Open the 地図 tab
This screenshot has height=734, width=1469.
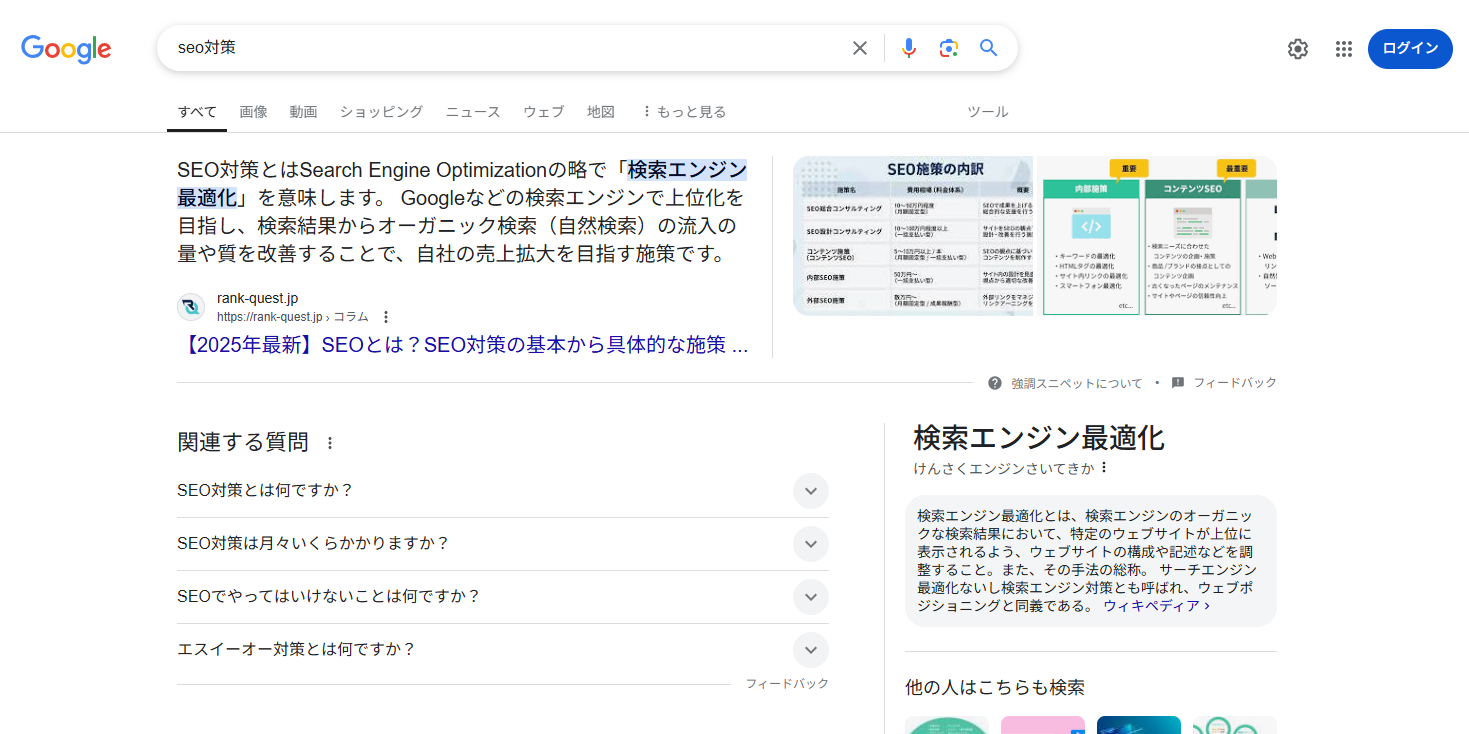pos(600,112)
